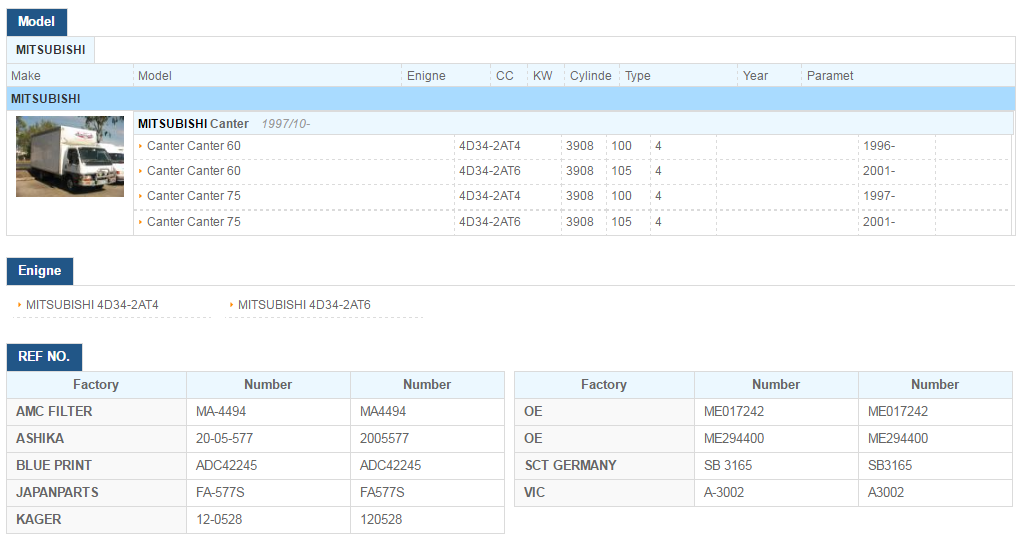Click the left table's Factory header

96,385
